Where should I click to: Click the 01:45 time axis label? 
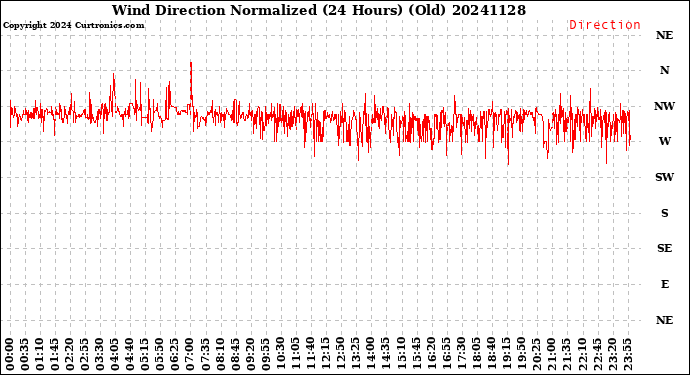tap(55, 355)
